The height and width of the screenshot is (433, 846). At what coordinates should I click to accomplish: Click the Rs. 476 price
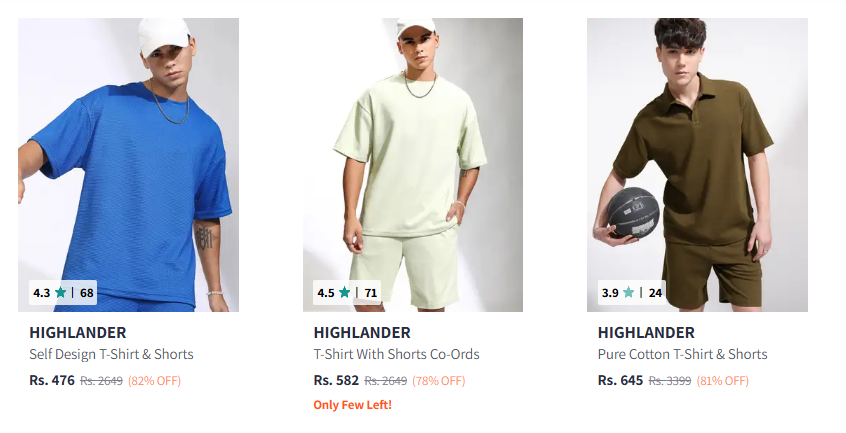(52, 380)
